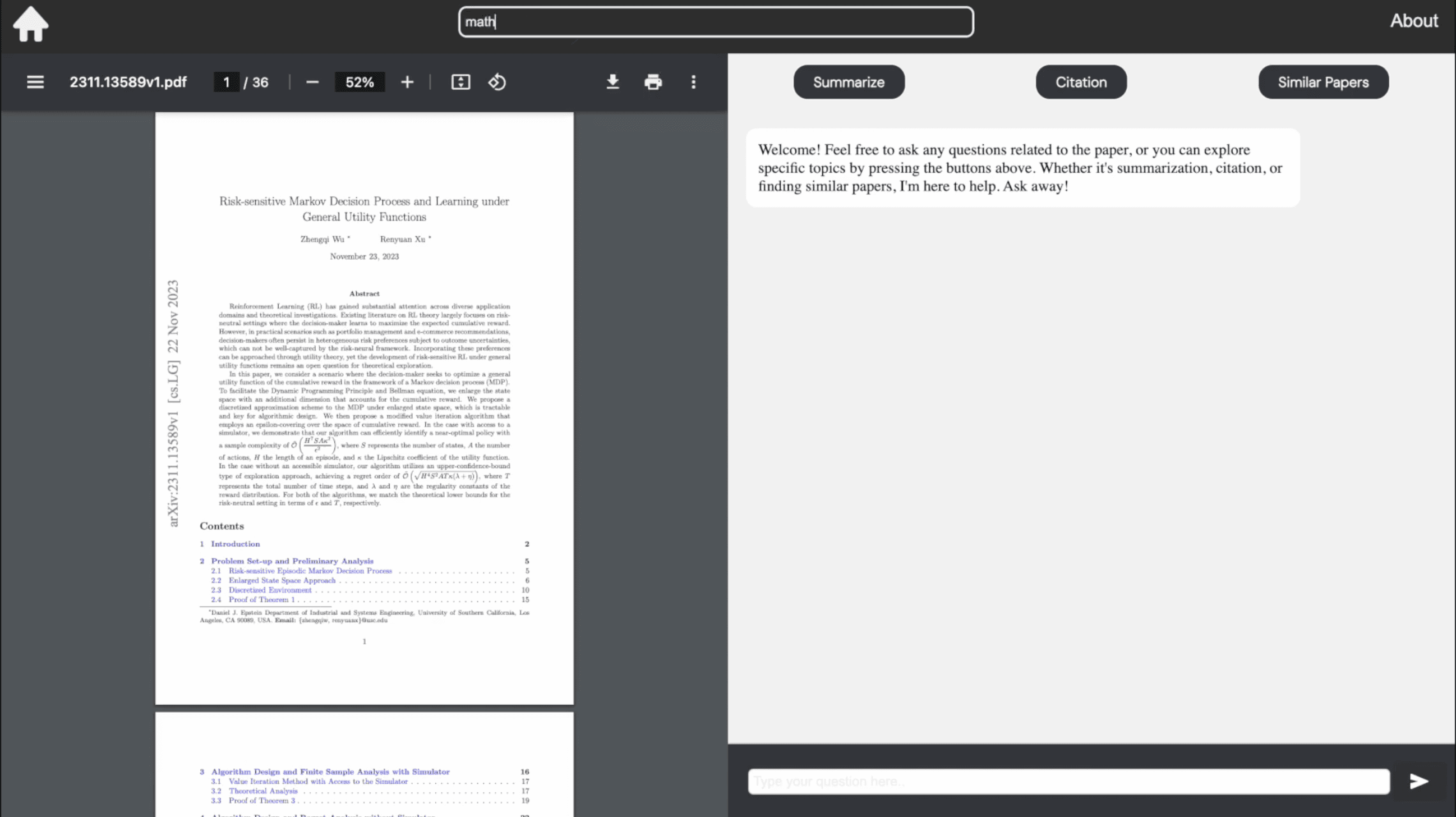Open the PDF more actions menu
Viewport: 1456px width, 817px height.
tap(694, 82)
